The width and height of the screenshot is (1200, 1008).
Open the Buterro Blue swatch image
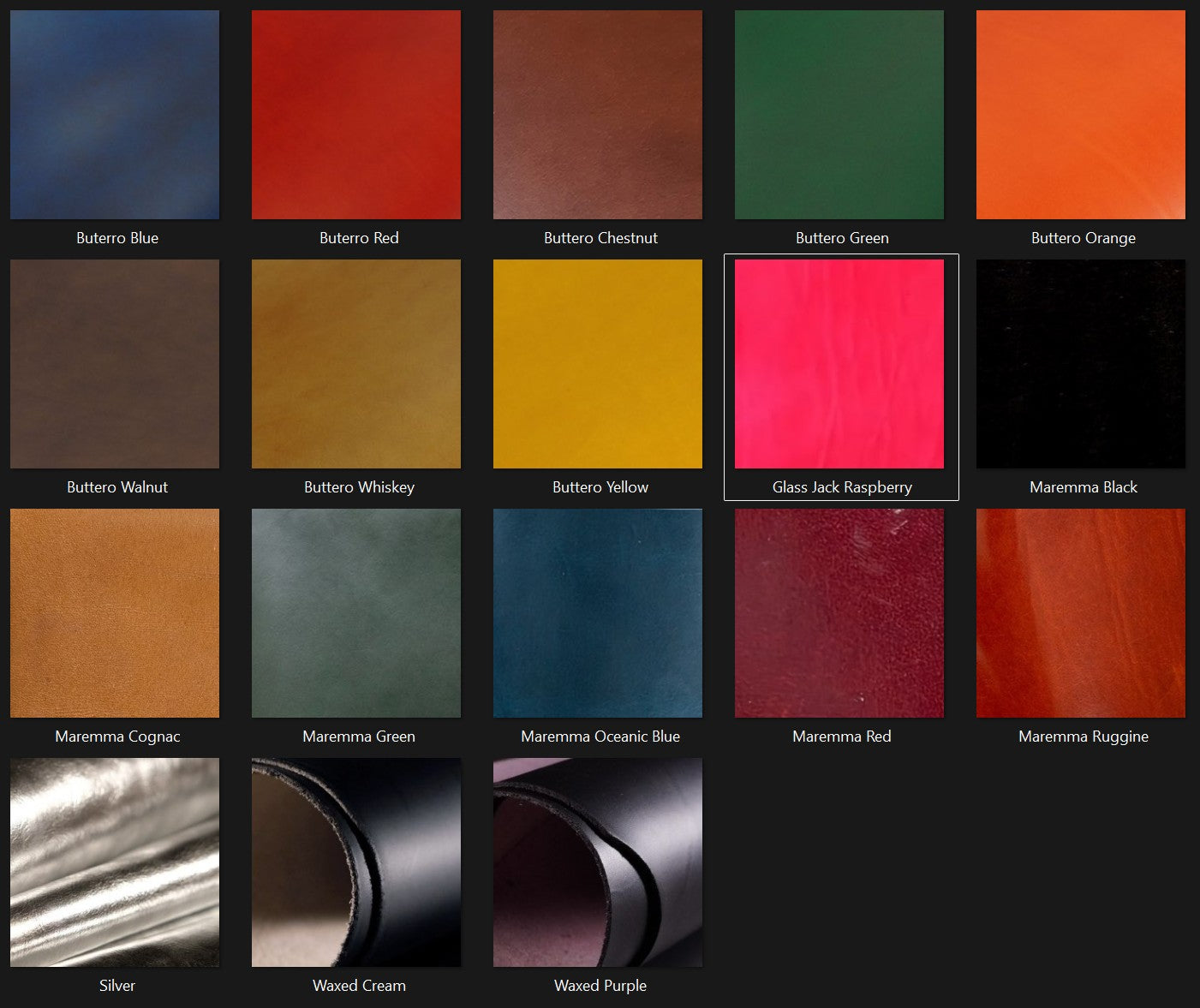click(115, 115)
